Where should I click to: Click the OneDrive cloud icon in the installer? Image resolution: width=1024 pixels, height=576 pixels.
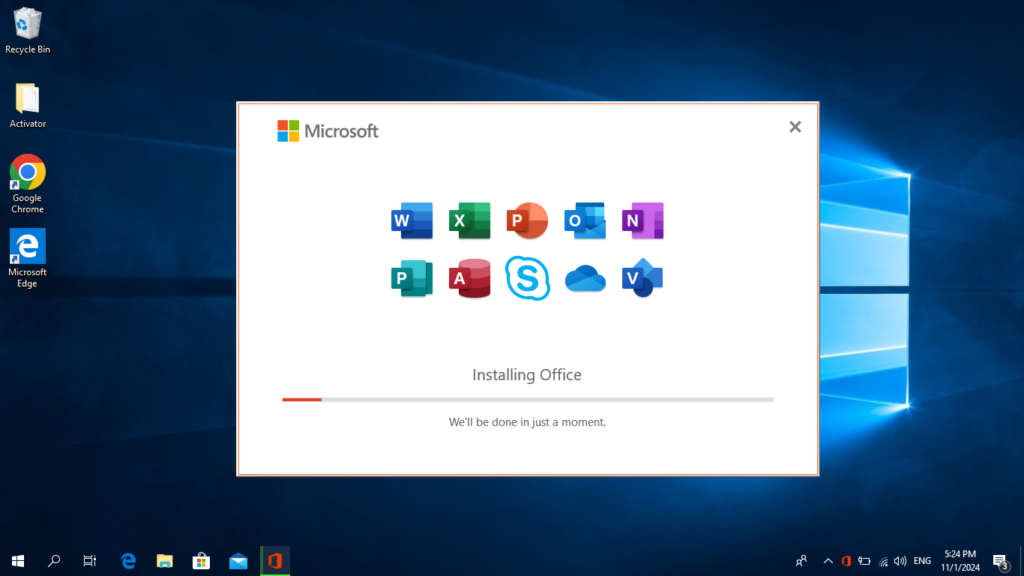[585, 279]
